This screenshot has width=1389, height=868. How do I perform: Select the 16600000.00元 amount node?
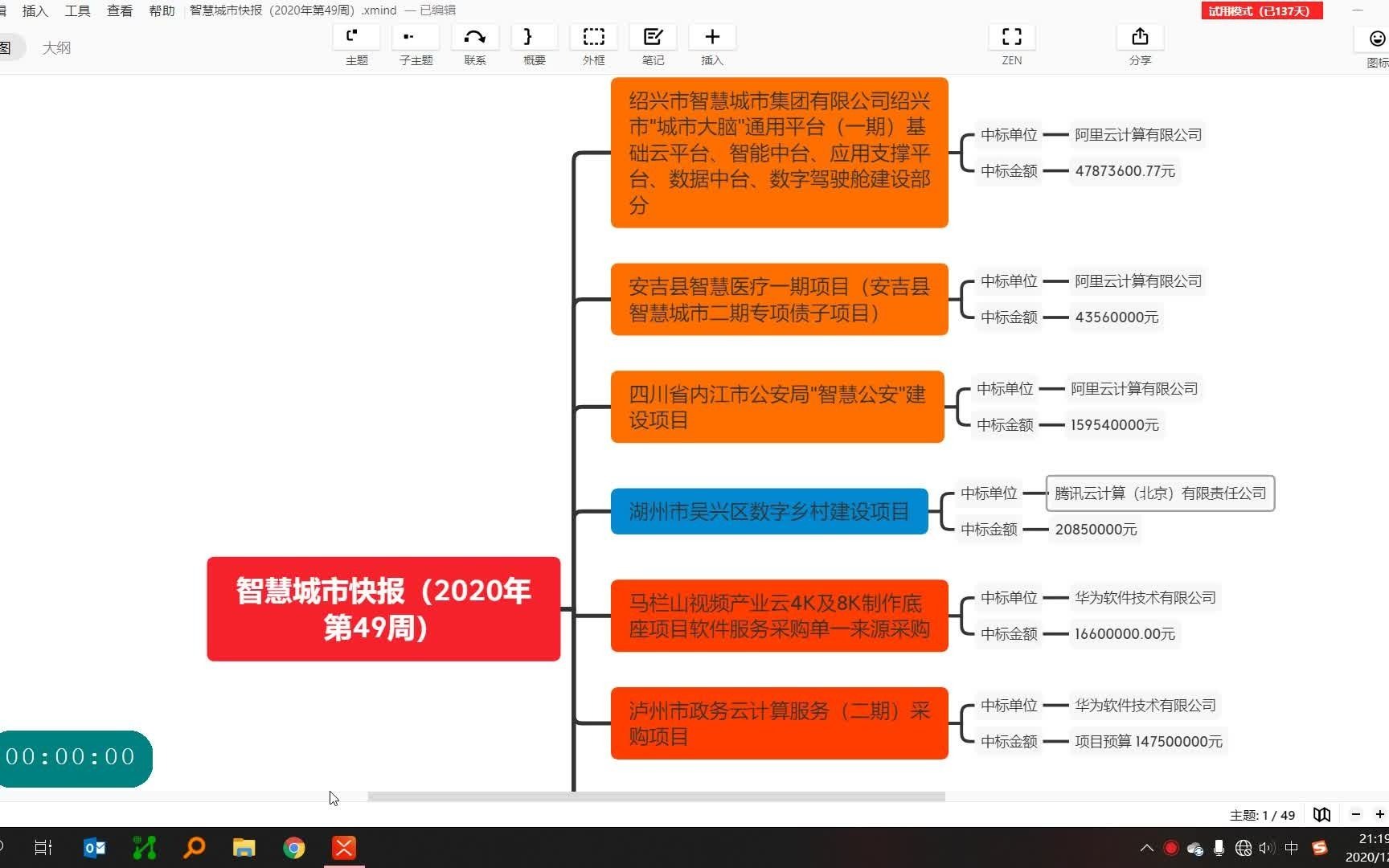point(1125,634)
